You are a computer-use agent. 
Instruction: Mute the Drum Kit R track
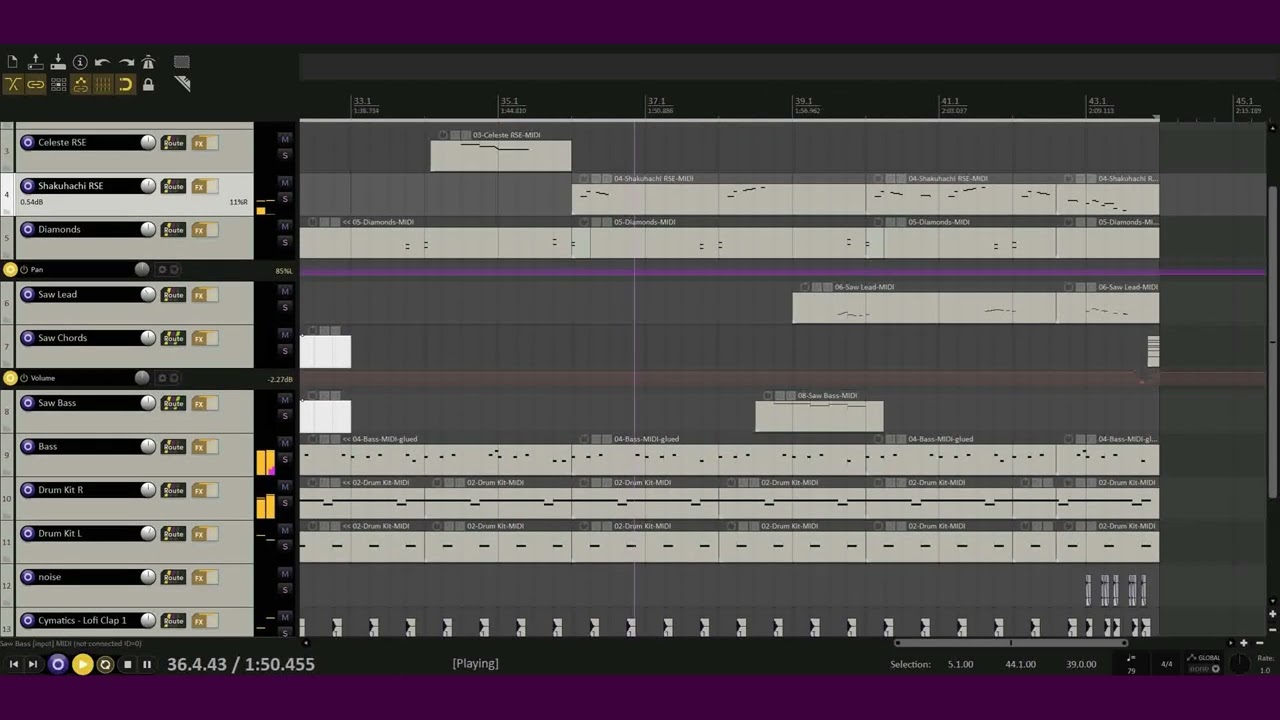coord(285,486)
